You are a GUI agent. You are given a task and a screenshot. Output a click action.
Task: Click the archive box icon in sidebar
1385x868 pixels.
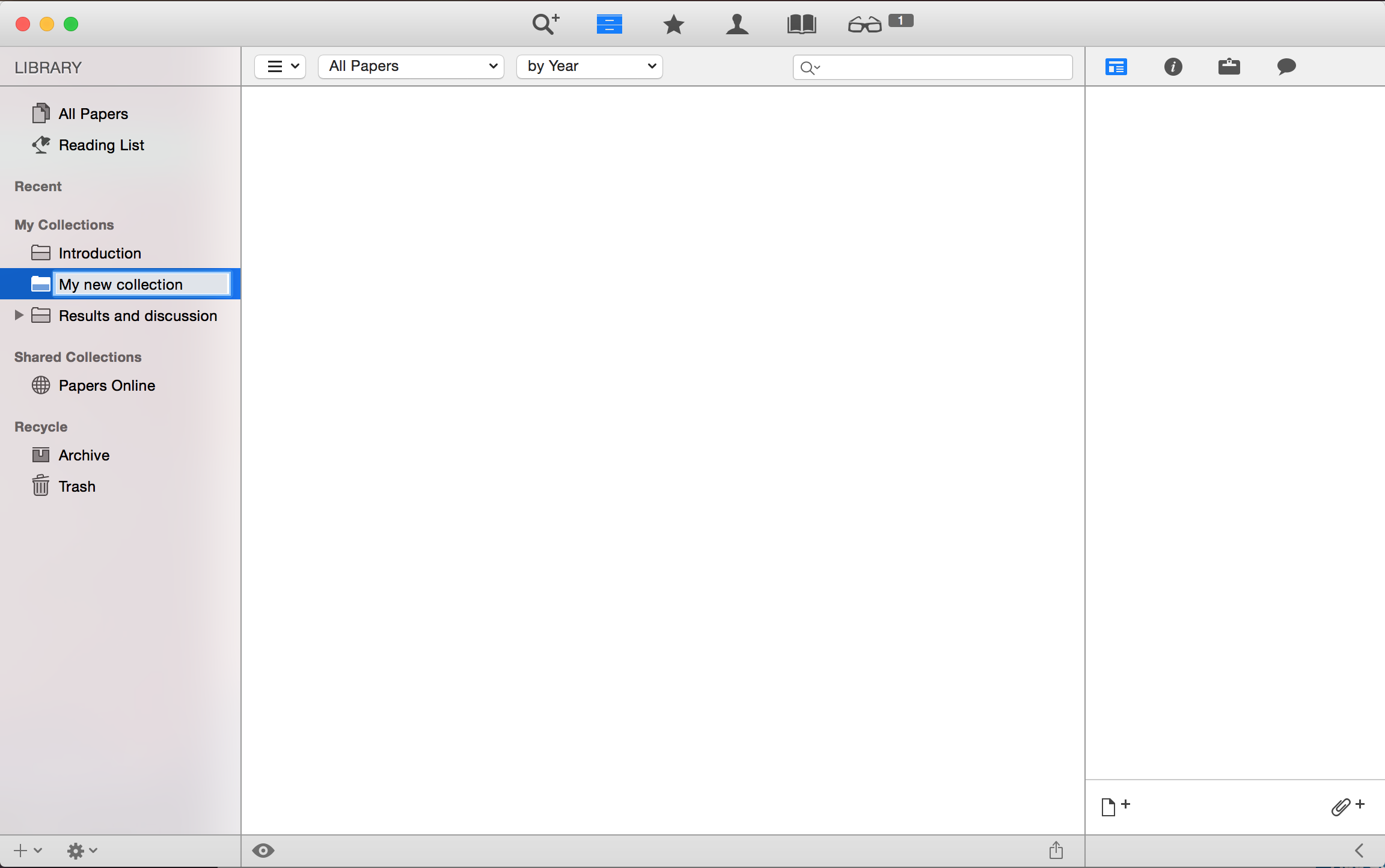click(x=41, y=455)
